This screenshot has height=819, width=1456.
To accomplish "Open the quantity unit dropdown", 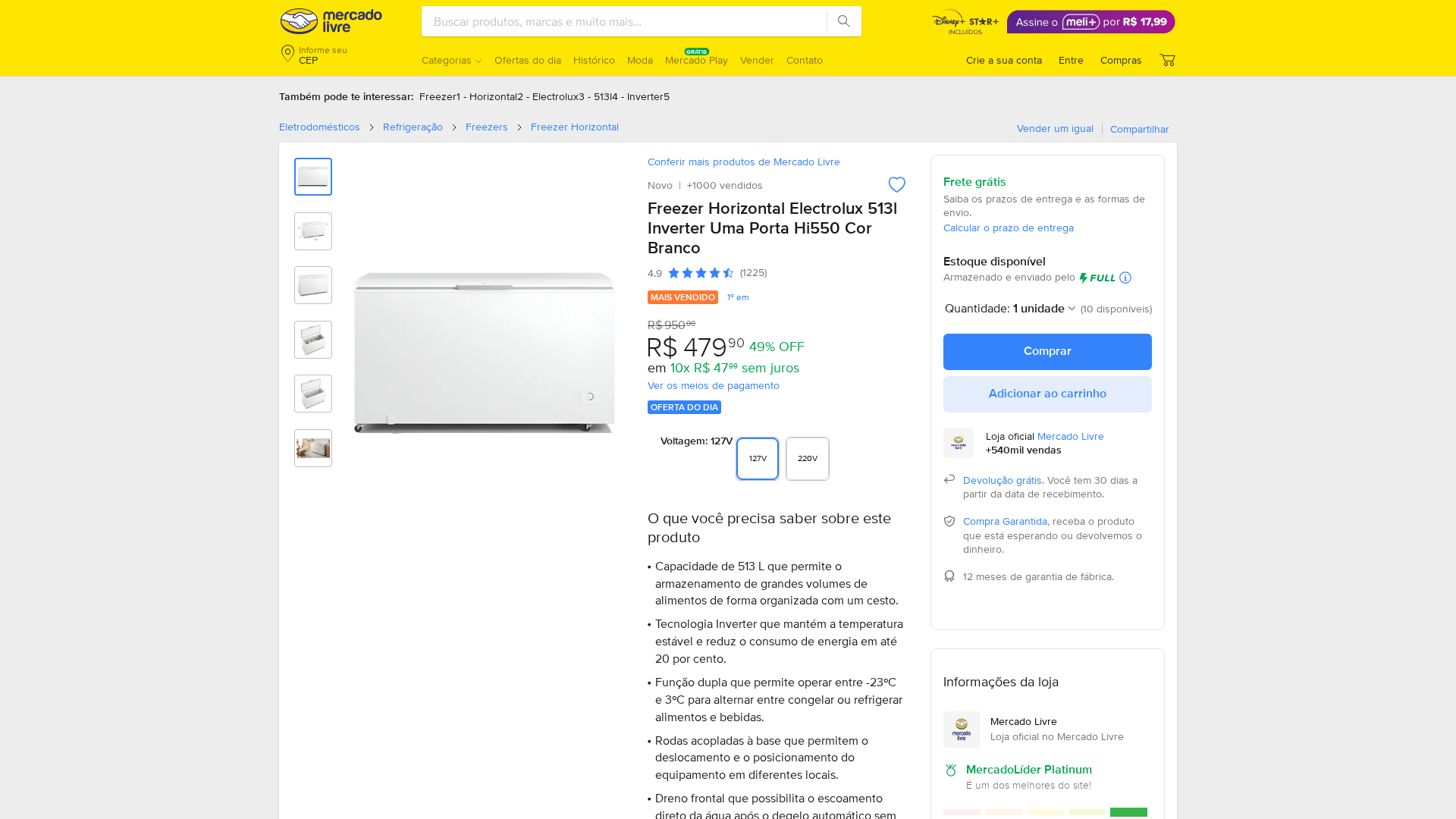I will 1044,309.
